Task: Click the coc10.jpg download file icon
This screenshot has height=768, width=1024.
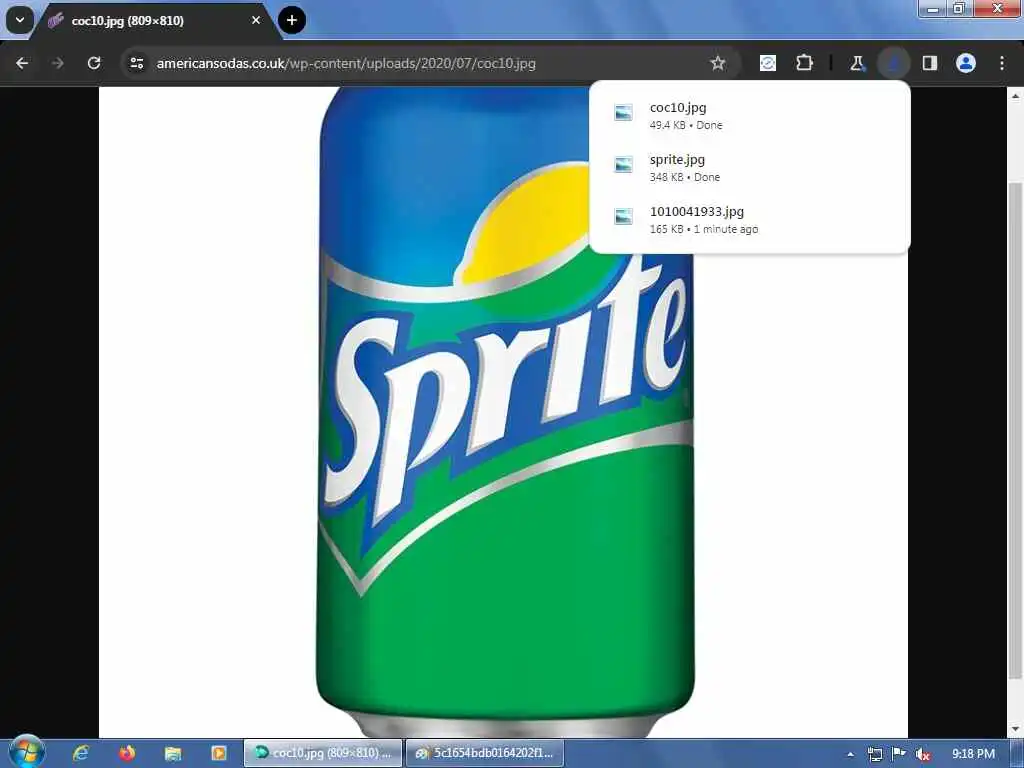Action: tap(624, 112)
